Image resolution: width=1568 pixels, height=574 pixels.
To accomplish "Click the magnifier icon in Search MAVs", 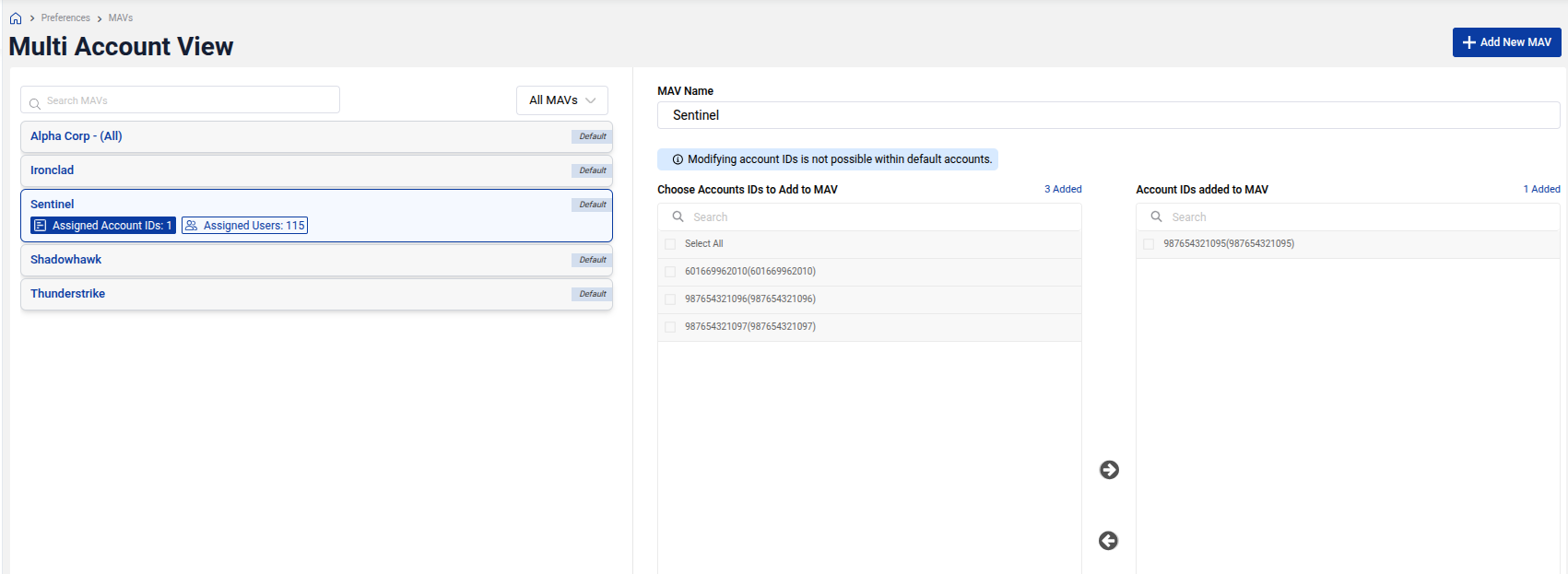I will tap(35, 102).
